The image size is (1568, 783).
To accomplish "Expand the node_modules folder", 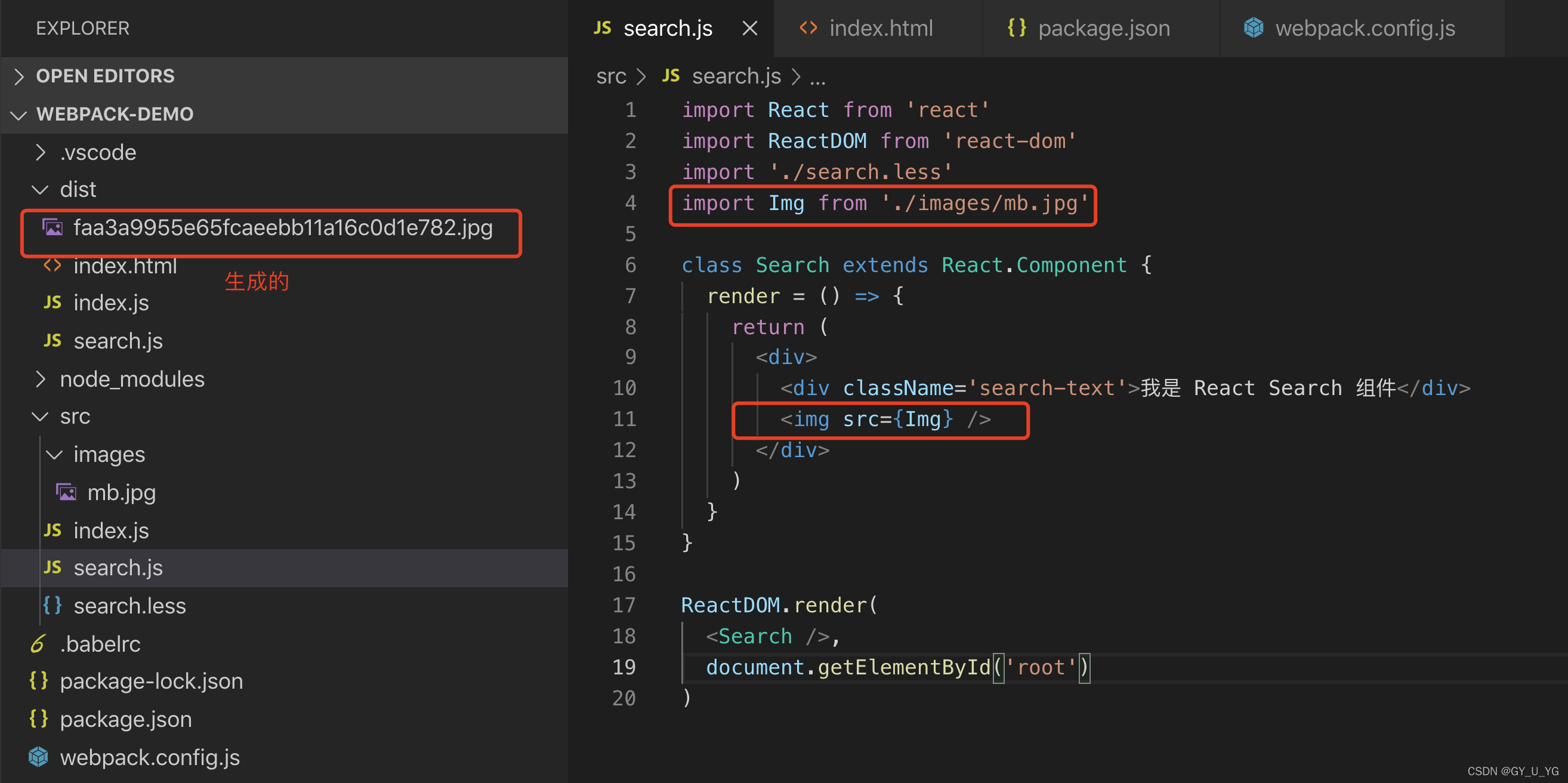I will pyautogui.click(x=283, y=379).
